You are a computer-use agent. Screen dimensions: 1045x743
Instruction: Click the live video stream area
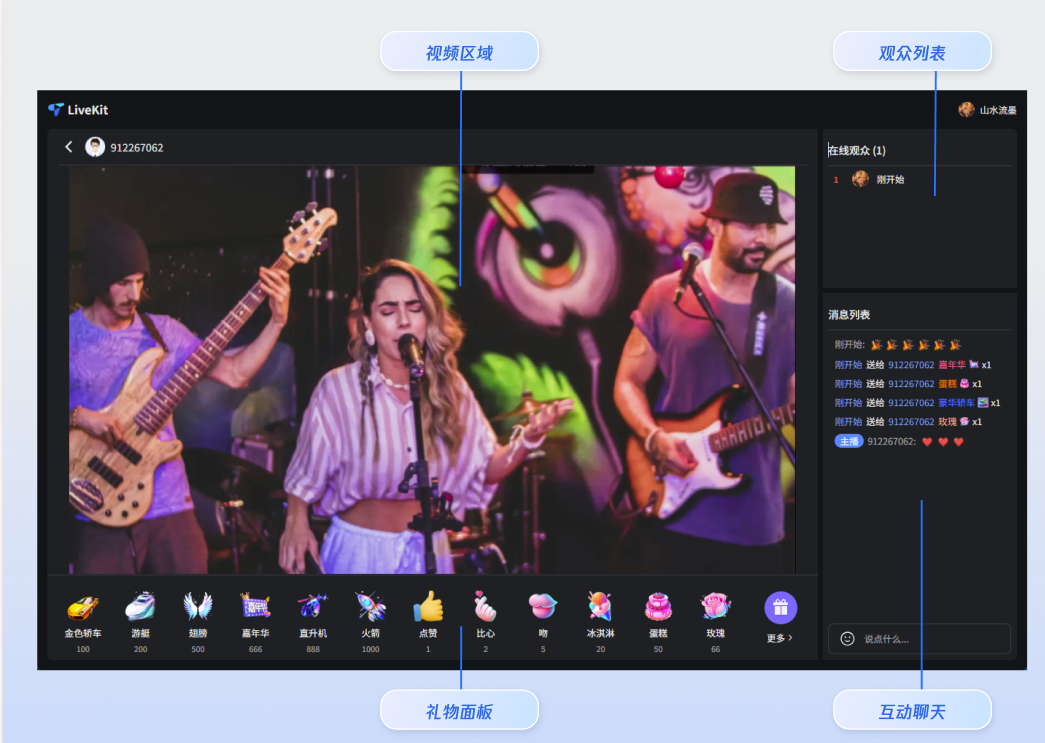click(432, 370)
